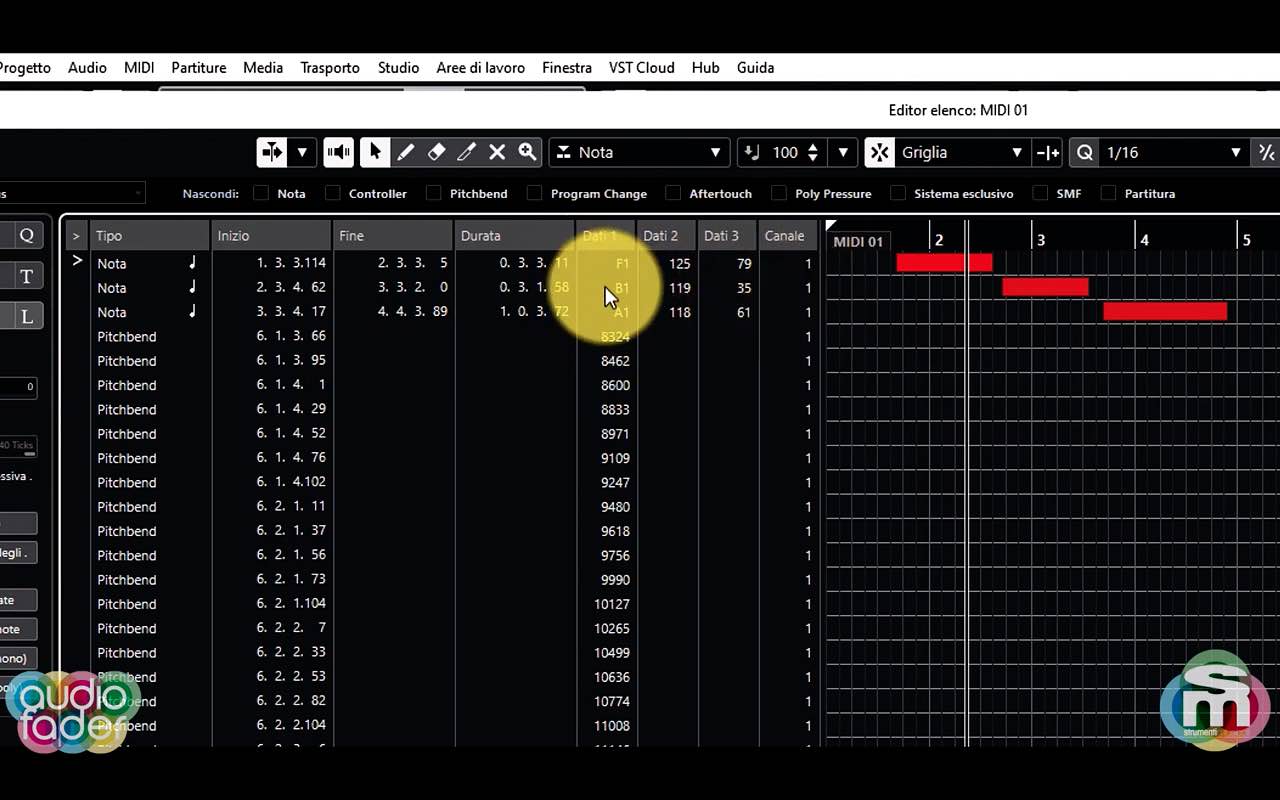Viewport: 1280px width, 800px height.
Task: Open the Trasporto menu
Action: coord(330,67)
